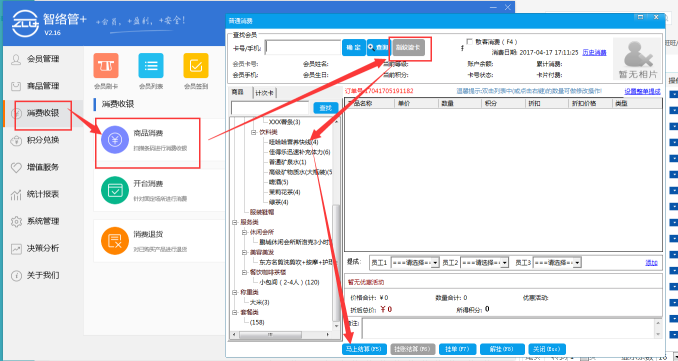Click the product search box above the tree
678x361 pixels.
coord(270,108)
